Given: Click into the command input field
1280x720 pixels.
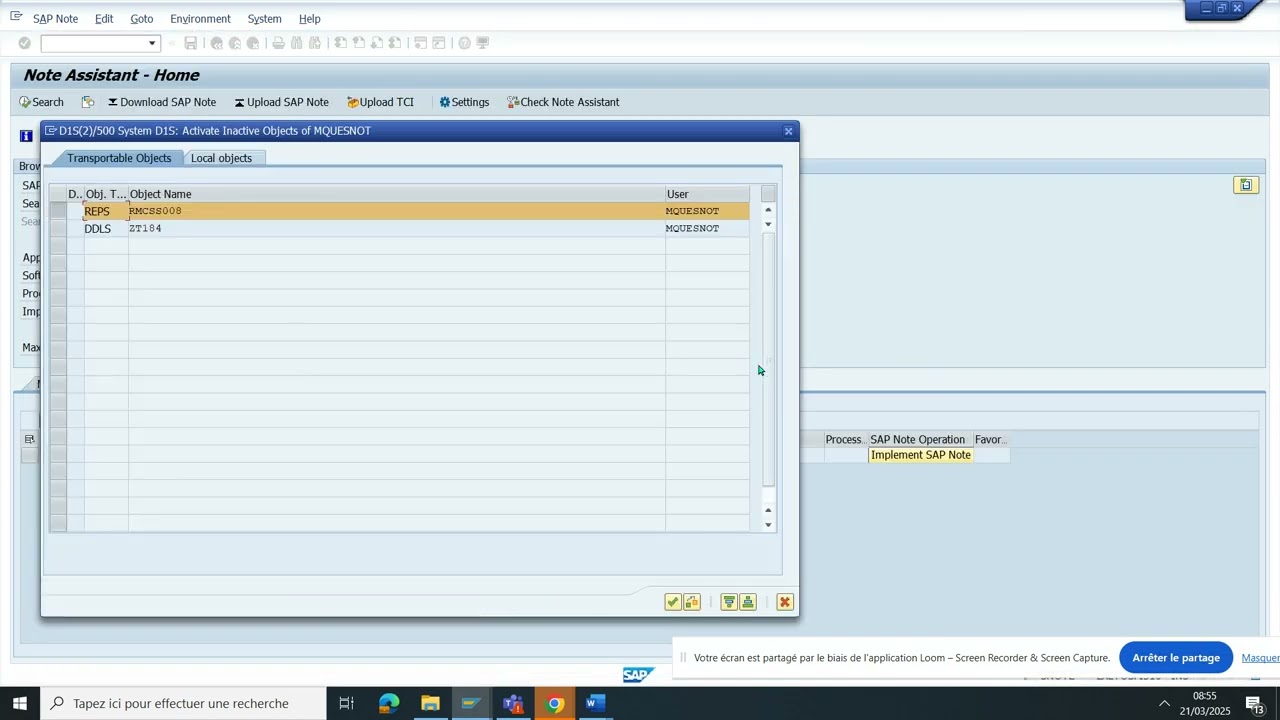Looking at the screenshot, I should click(93, 43).
